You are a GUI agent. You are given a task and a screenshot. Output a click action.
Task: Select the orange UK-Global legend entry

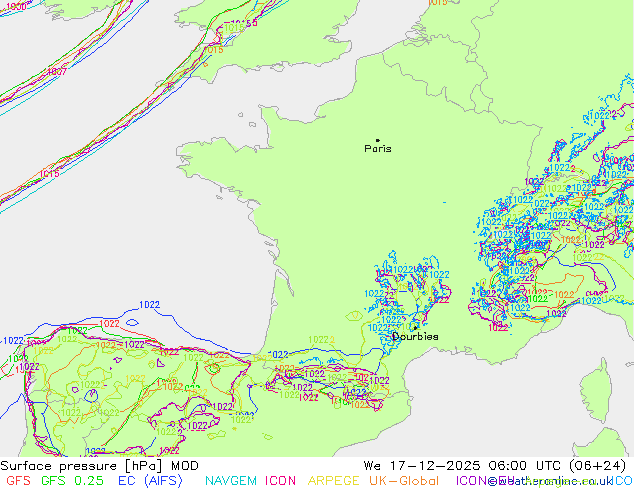pos(404,481)
